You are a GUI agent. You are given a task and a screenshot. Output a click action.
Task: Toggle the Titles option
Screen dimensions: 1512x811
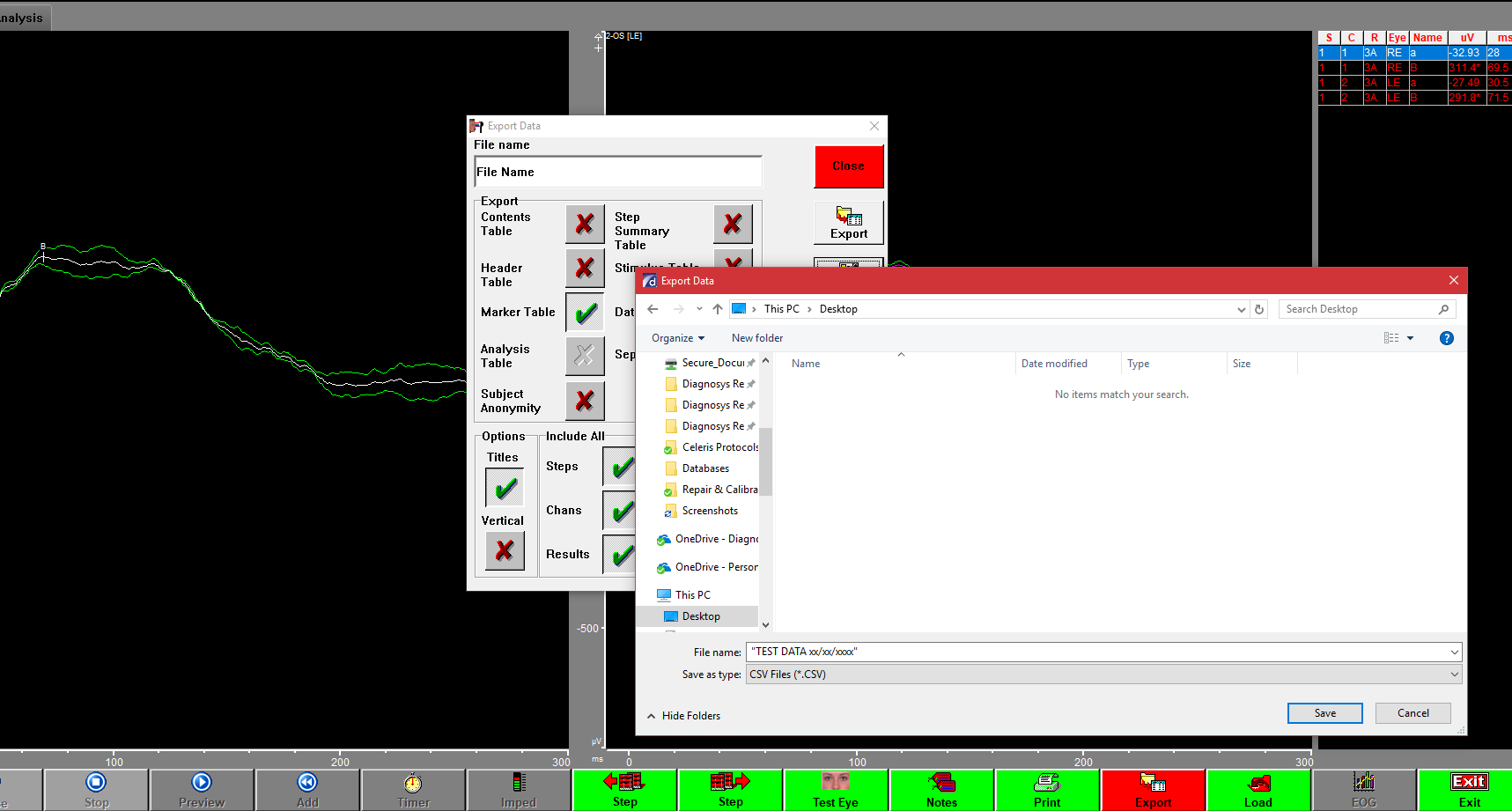pos(505,488)
